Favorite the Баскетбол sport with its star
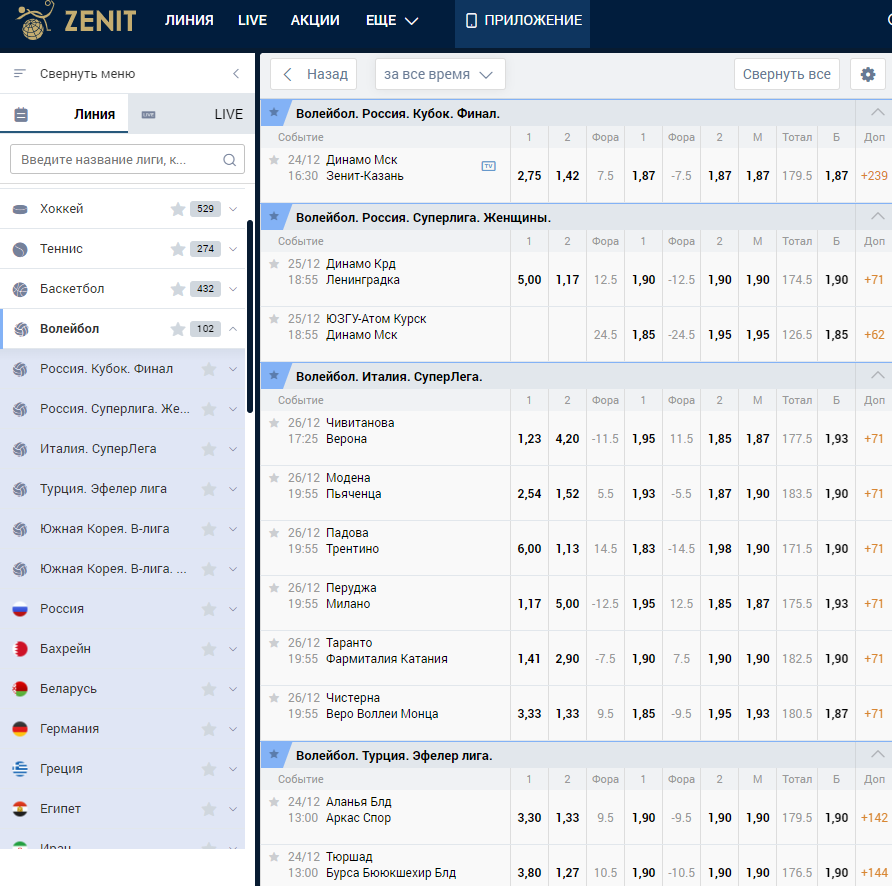Image resolution: width=892 pixels, height=886 pixels. point(177,289)
